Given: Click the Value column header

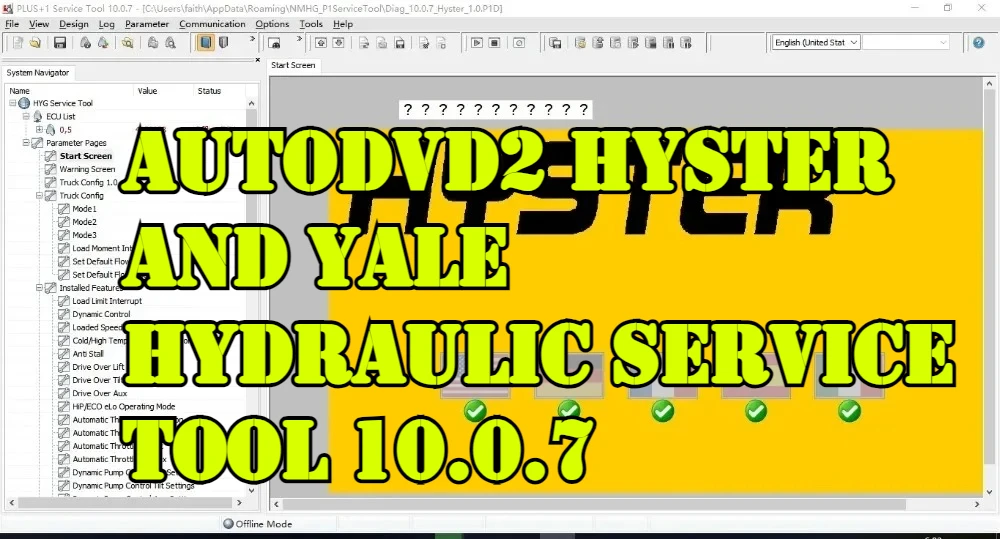Looking at the screenshot, I should [x=147, y=91].
